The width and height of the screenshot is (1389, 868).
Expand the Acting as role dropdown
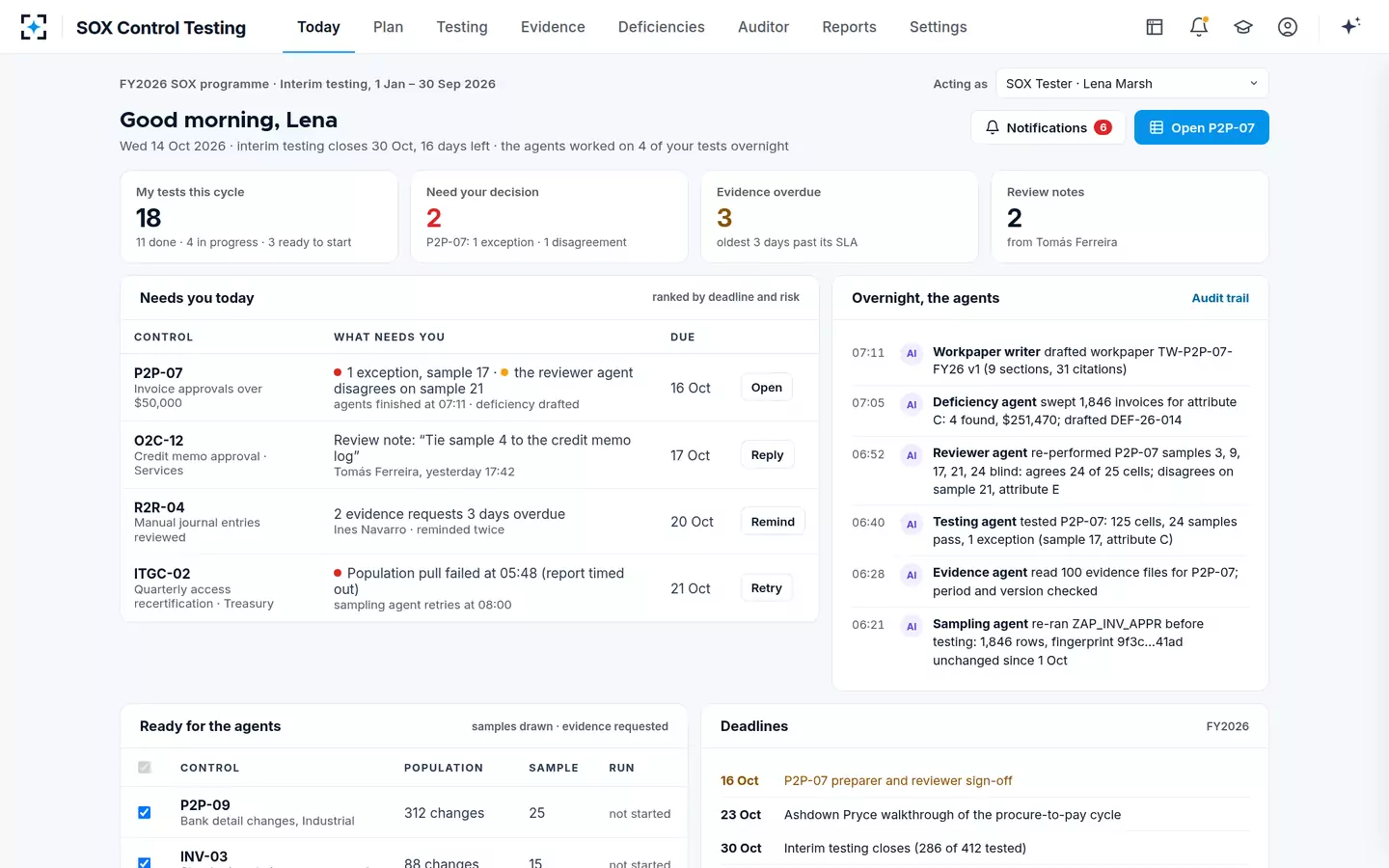pyautogui.click(x=1132, y=84)
